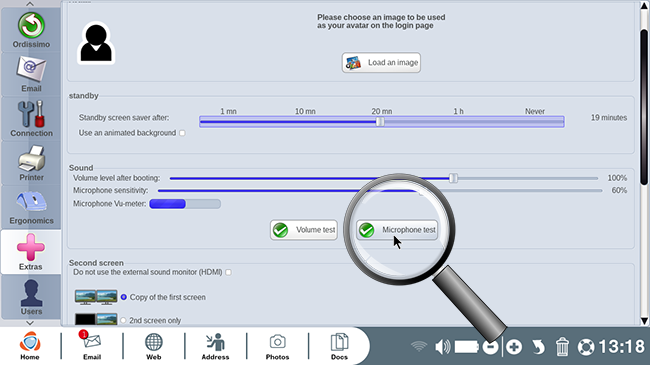Click the battery status icon
Viewport: 650px width, 365px height.
467,347
